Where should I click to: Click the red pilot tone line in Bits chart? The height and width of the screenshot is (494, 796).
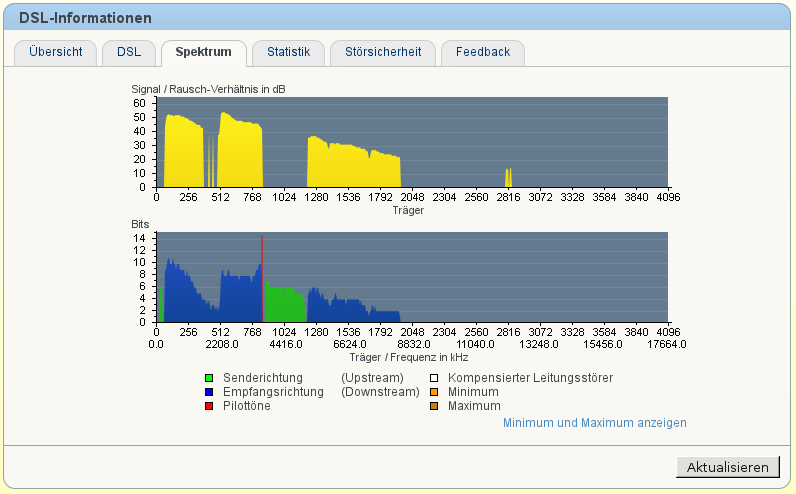262,279
